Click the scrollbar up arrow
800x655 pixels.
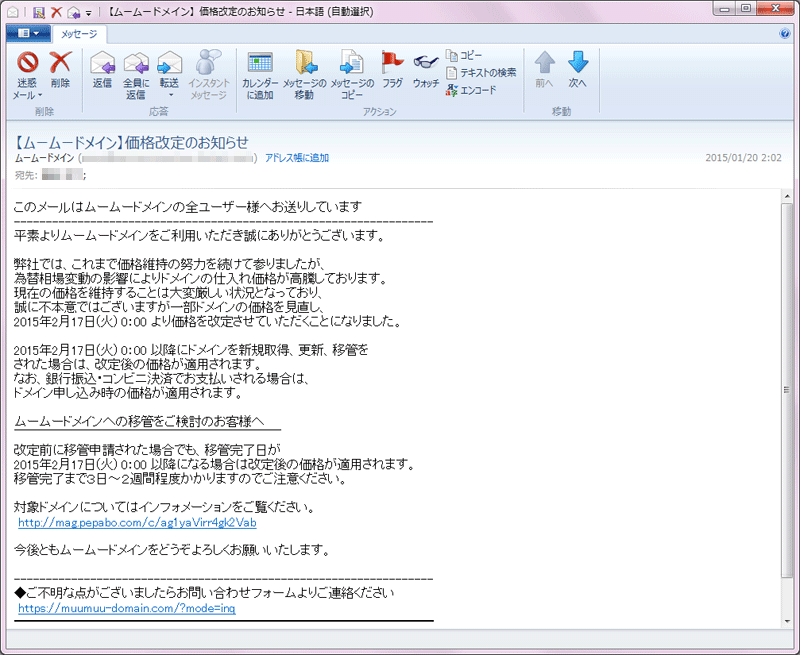pos(786,196)
